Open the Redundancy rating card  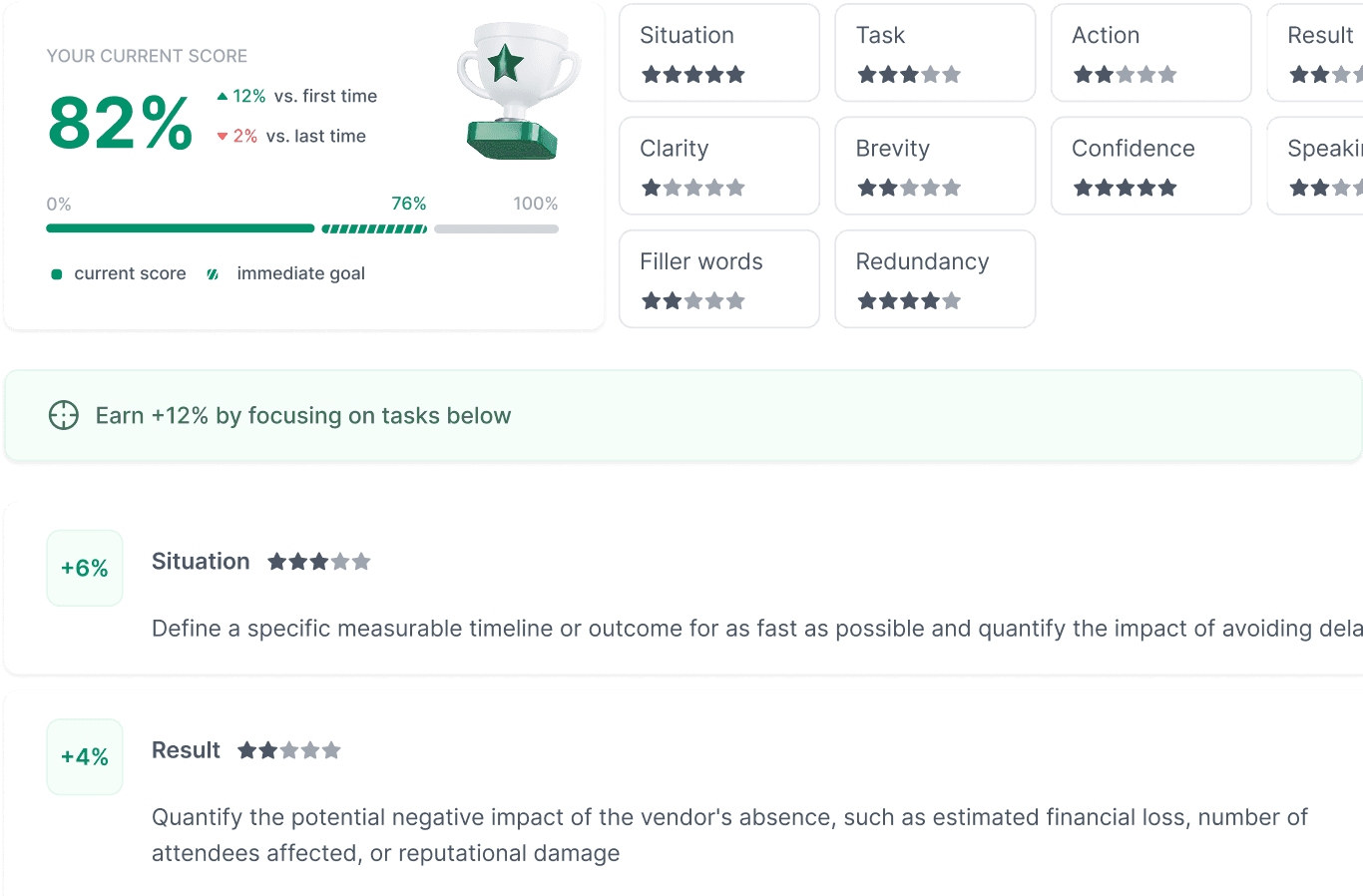(934, 278)
